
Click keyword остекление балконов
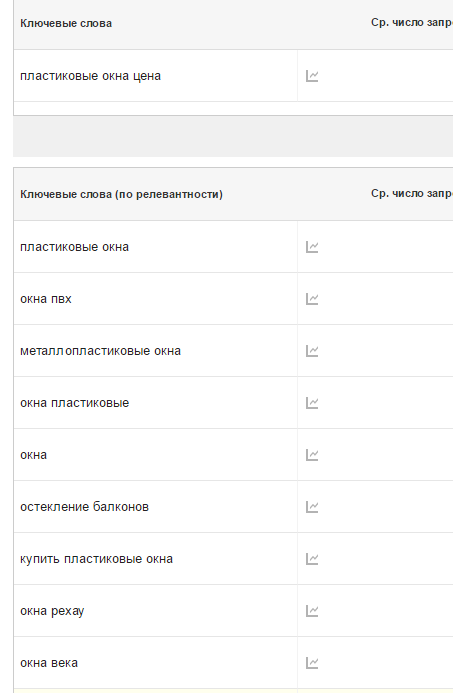click(x=84, y=507)
